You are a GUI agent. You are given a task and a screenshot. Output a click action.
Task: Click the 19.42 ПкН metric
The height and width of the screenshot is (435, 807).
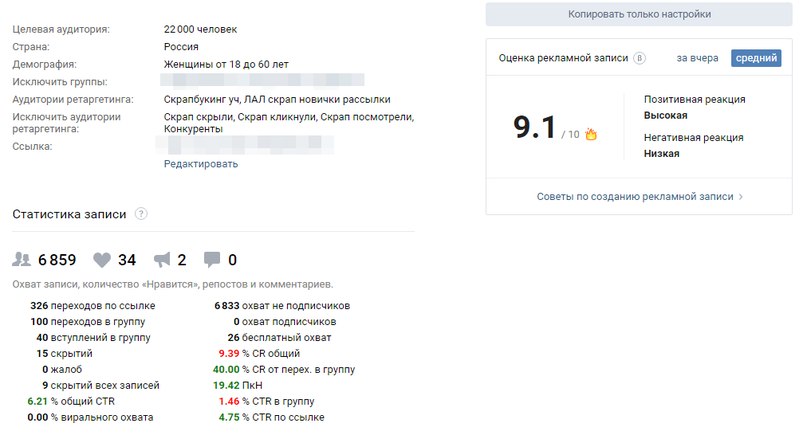[x=238, y=386]
